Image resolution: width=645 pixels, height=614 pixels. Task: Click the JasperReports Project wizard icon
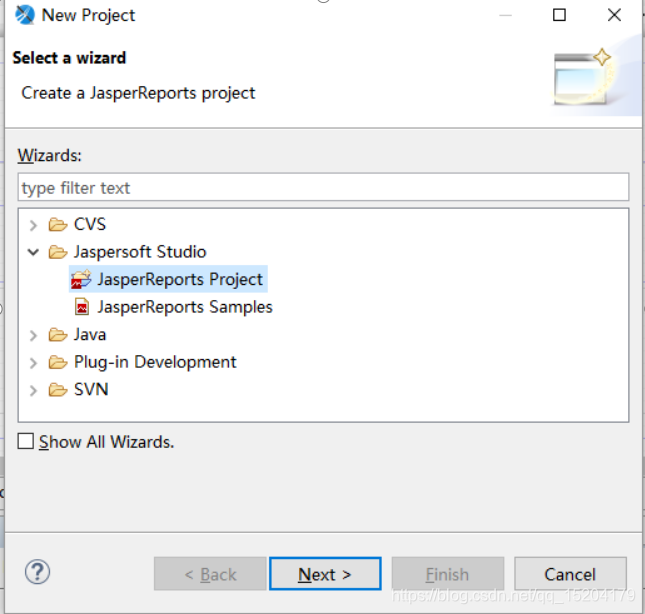click(x=81, y=279)
